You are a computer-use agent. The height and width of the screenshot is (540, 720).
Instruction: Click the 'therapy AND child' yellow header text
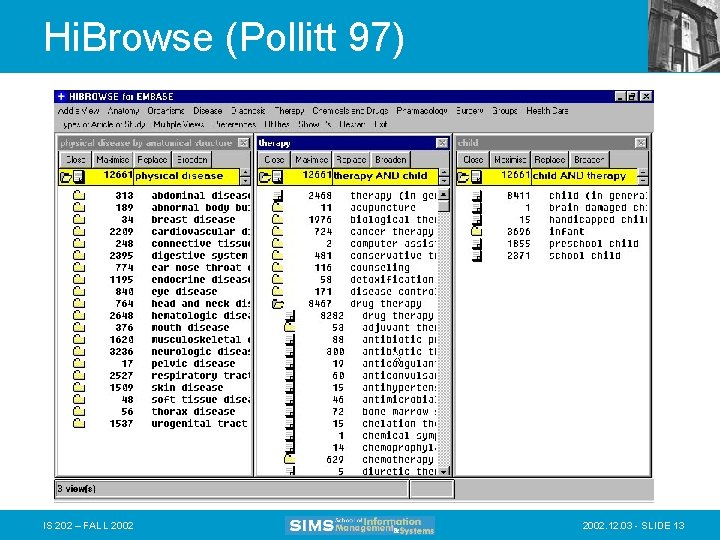380,176
